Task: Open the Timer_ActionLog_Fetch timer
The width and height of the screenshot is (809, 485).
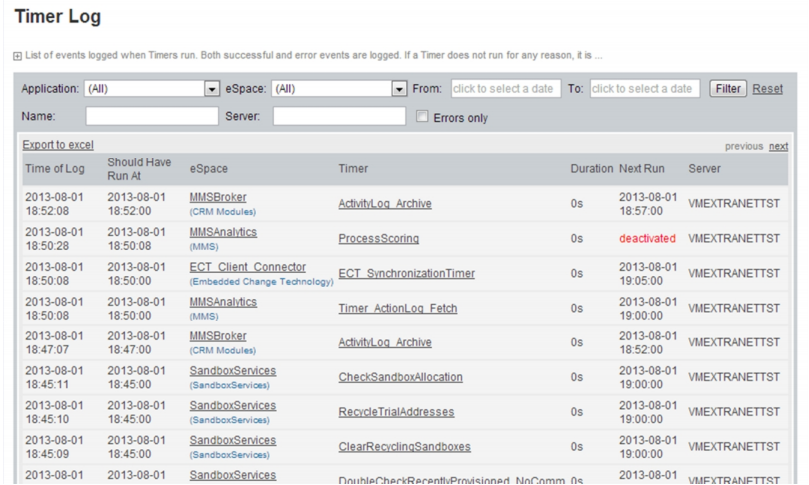Action: pyautogui.click(x=397, y=309)
